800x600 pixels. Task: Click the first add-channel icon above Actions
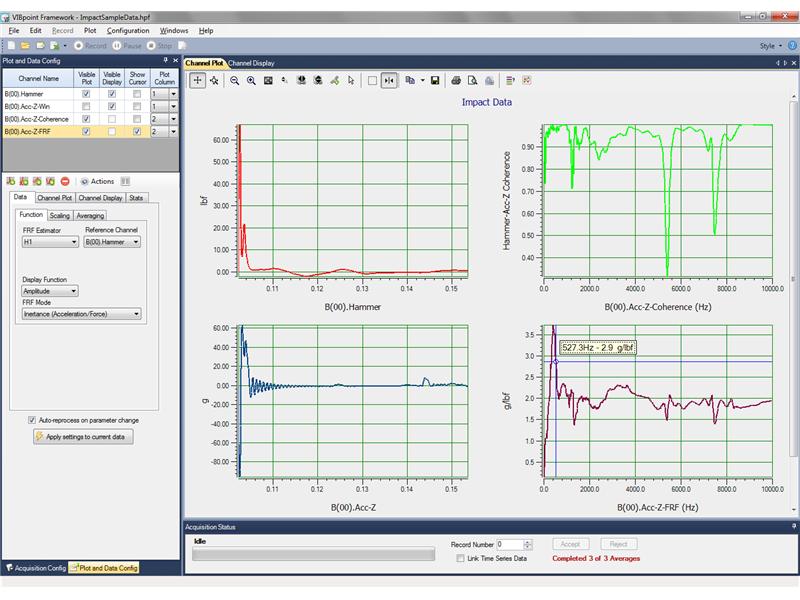(x=11, y=181)
